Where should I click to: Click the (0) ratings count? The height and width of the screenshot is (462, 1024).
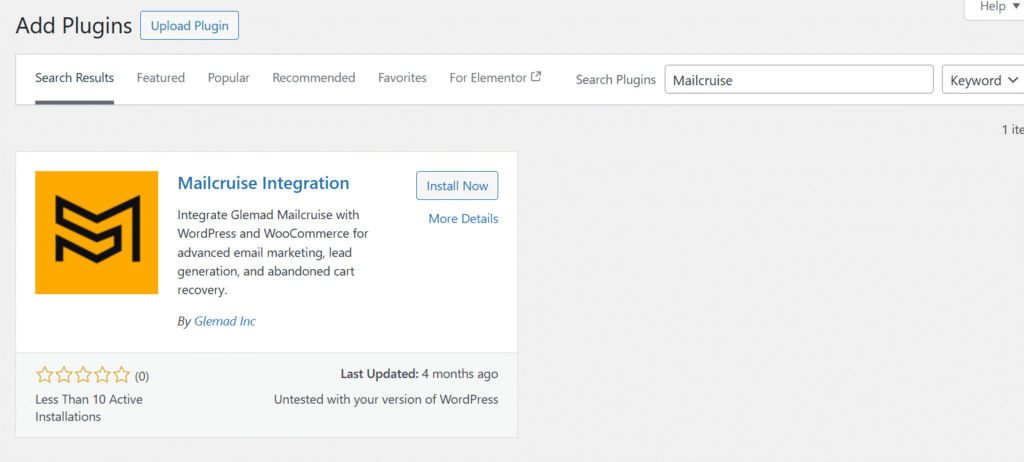pyautogui.click(x=142, y=376)
